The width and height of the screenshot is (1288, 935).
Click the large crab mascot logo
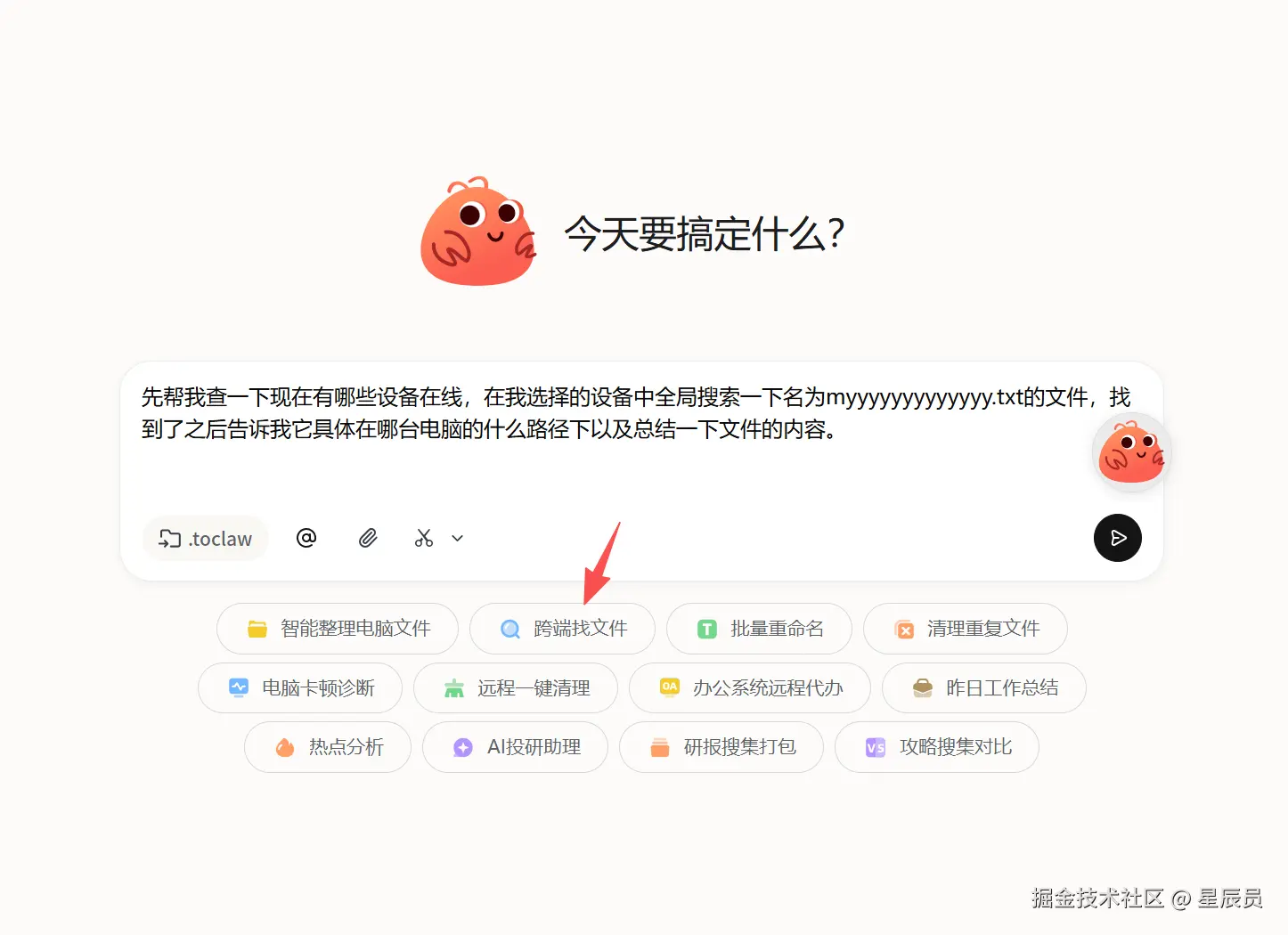(477, 232)
